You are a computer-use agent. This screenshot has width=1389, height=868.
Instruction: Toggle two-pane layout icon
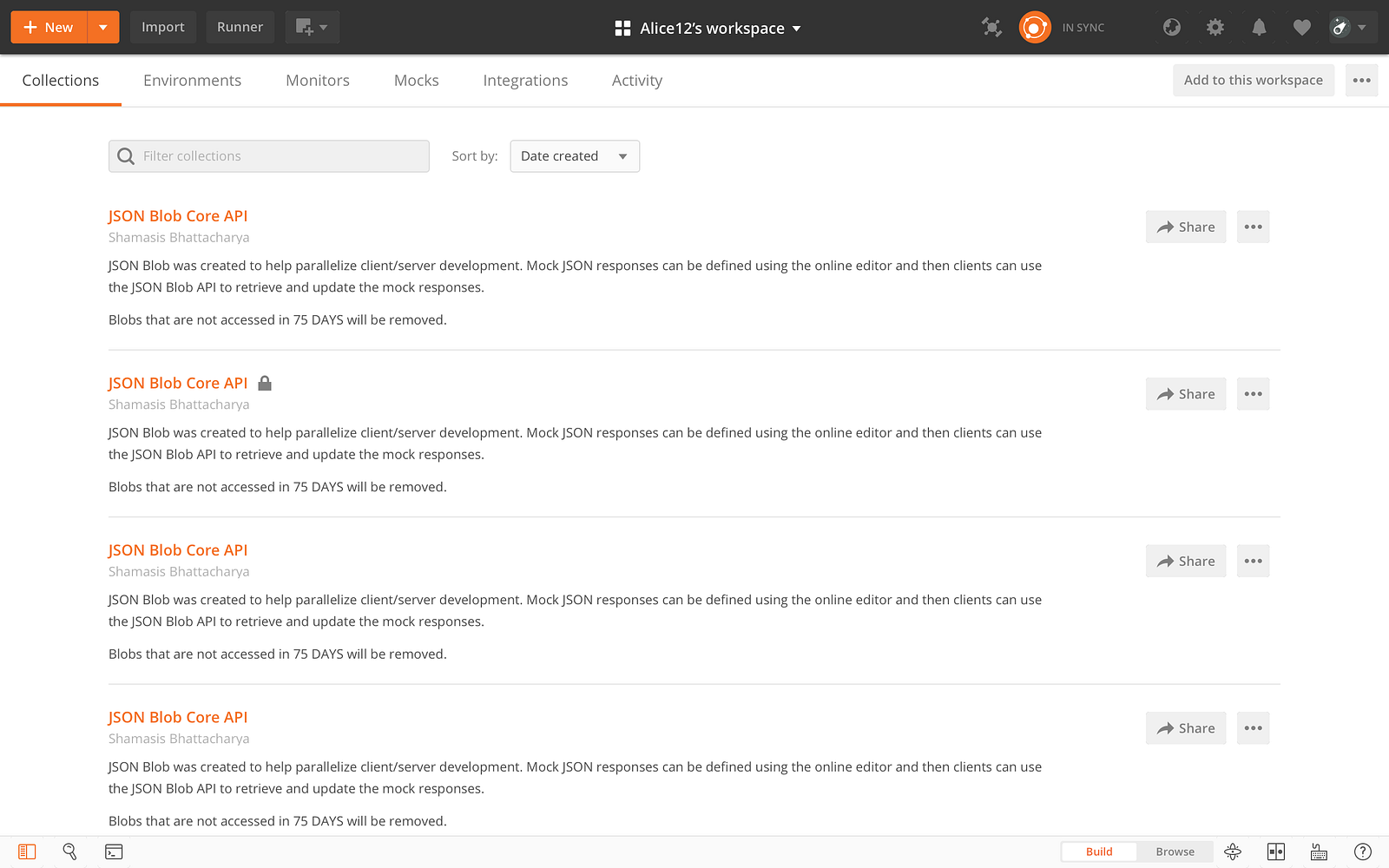click(1275, 852)
